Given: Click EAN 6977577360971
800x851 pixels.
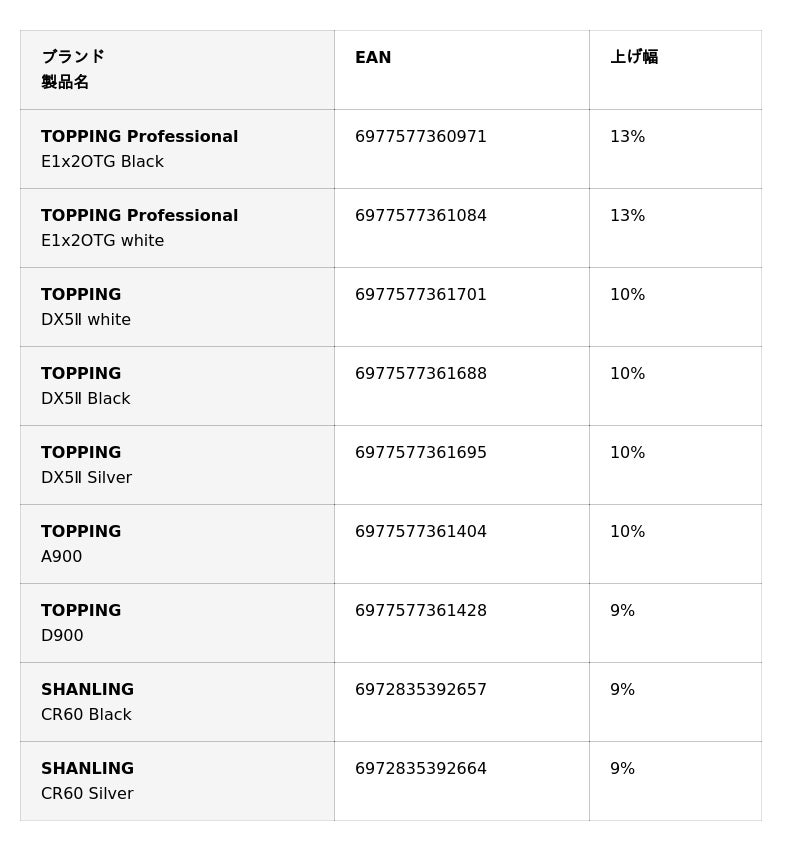Looking at the screenshot, I should [x=421, y=136].
